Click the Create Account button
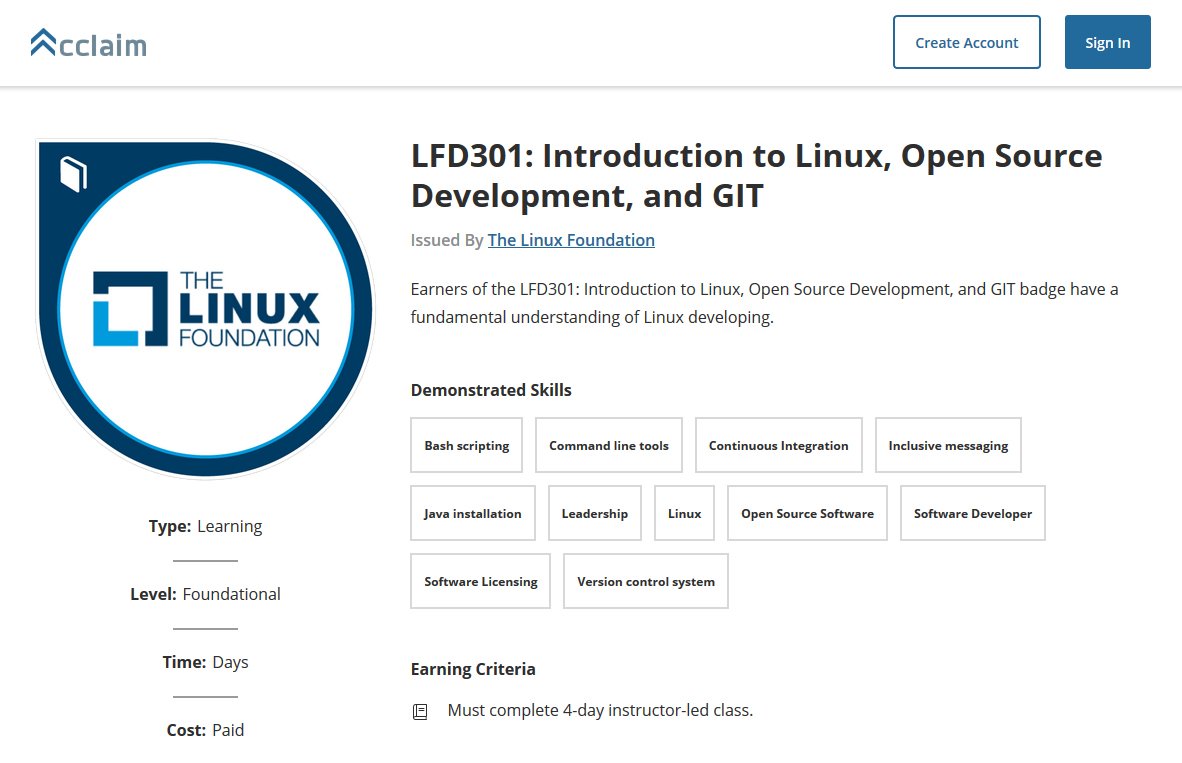 pos(966,42)
